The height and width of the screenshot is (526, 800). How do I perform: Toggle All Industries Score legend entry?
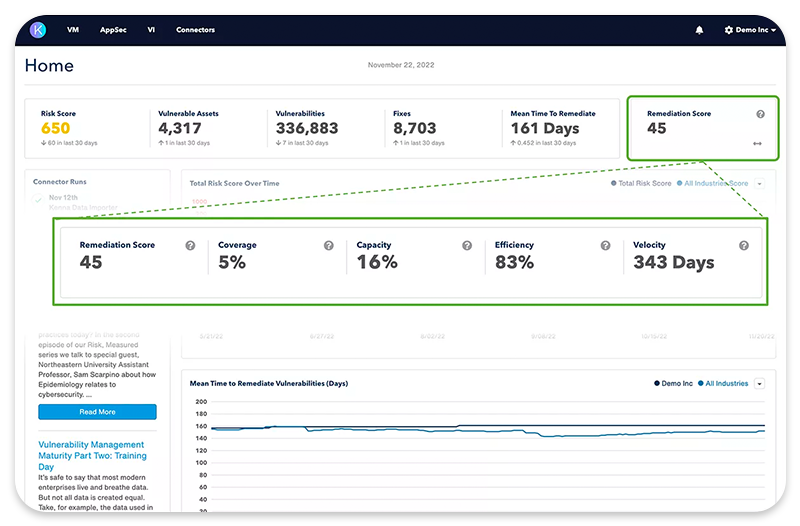tap(712, 183)
